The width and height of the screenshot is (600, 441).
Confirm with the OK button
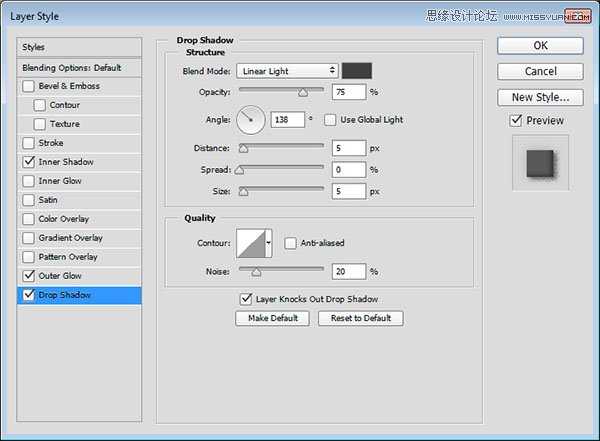tap(540, 46)
